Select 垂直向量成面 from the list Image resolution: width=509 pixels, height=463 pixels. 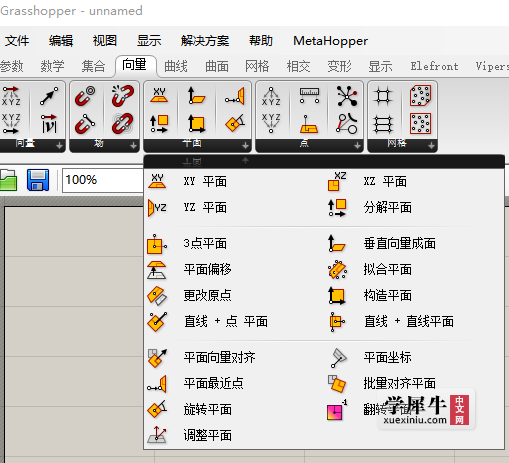[x=399, y=244]
